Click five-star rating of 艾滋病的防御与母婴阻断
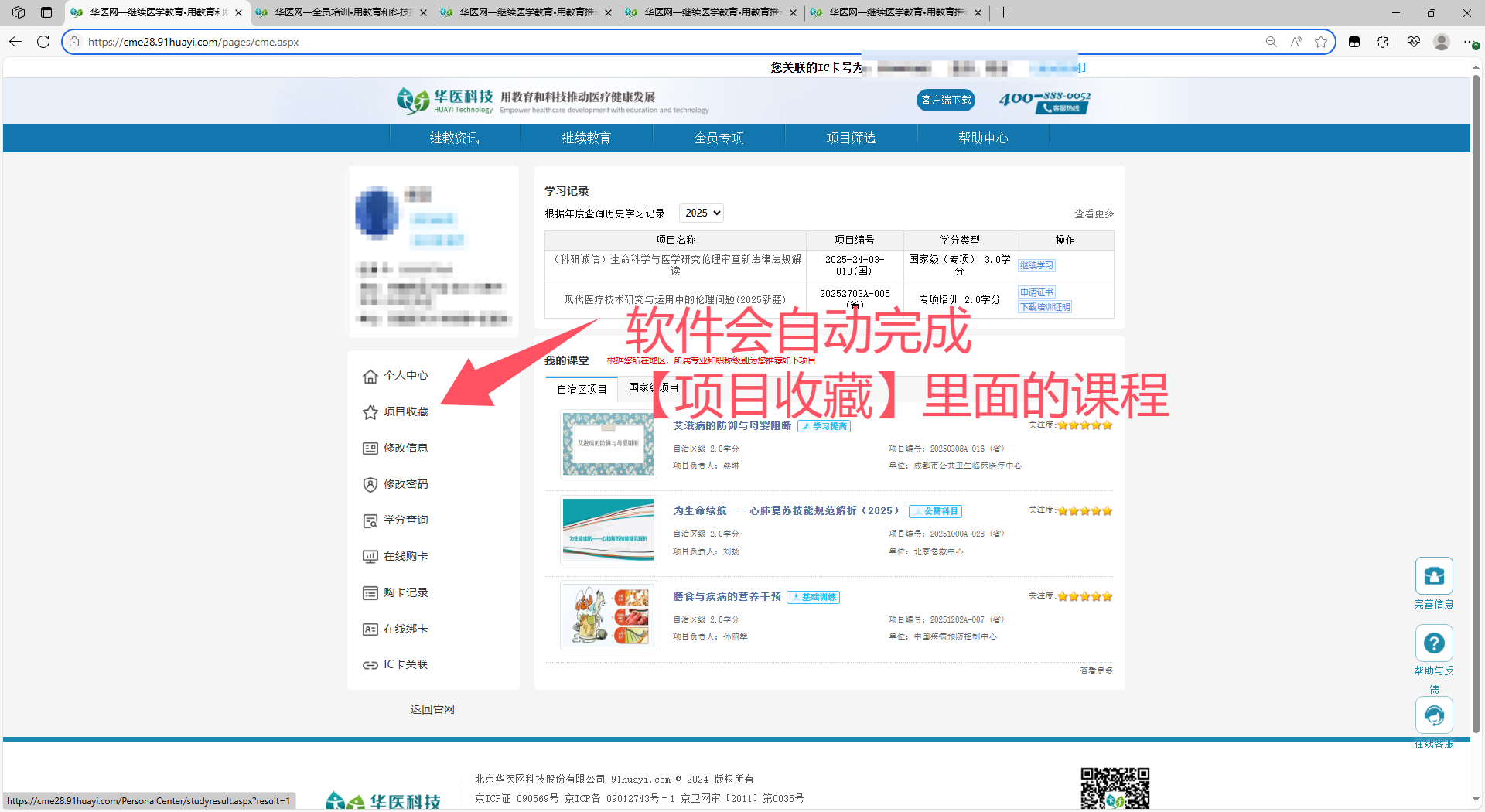The width and height of the screenshot is (1485, 812). (1085, 425)
